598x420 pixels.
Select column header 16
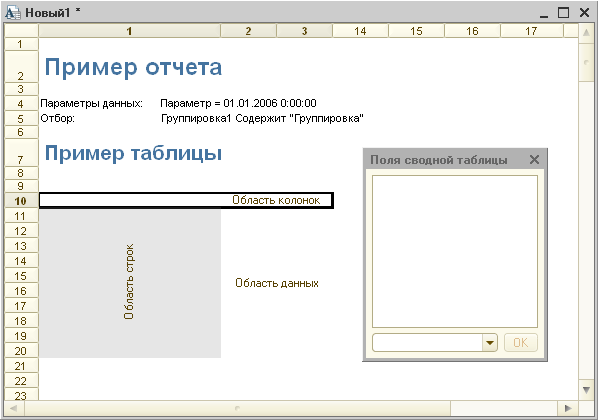[x=472, y=31]
